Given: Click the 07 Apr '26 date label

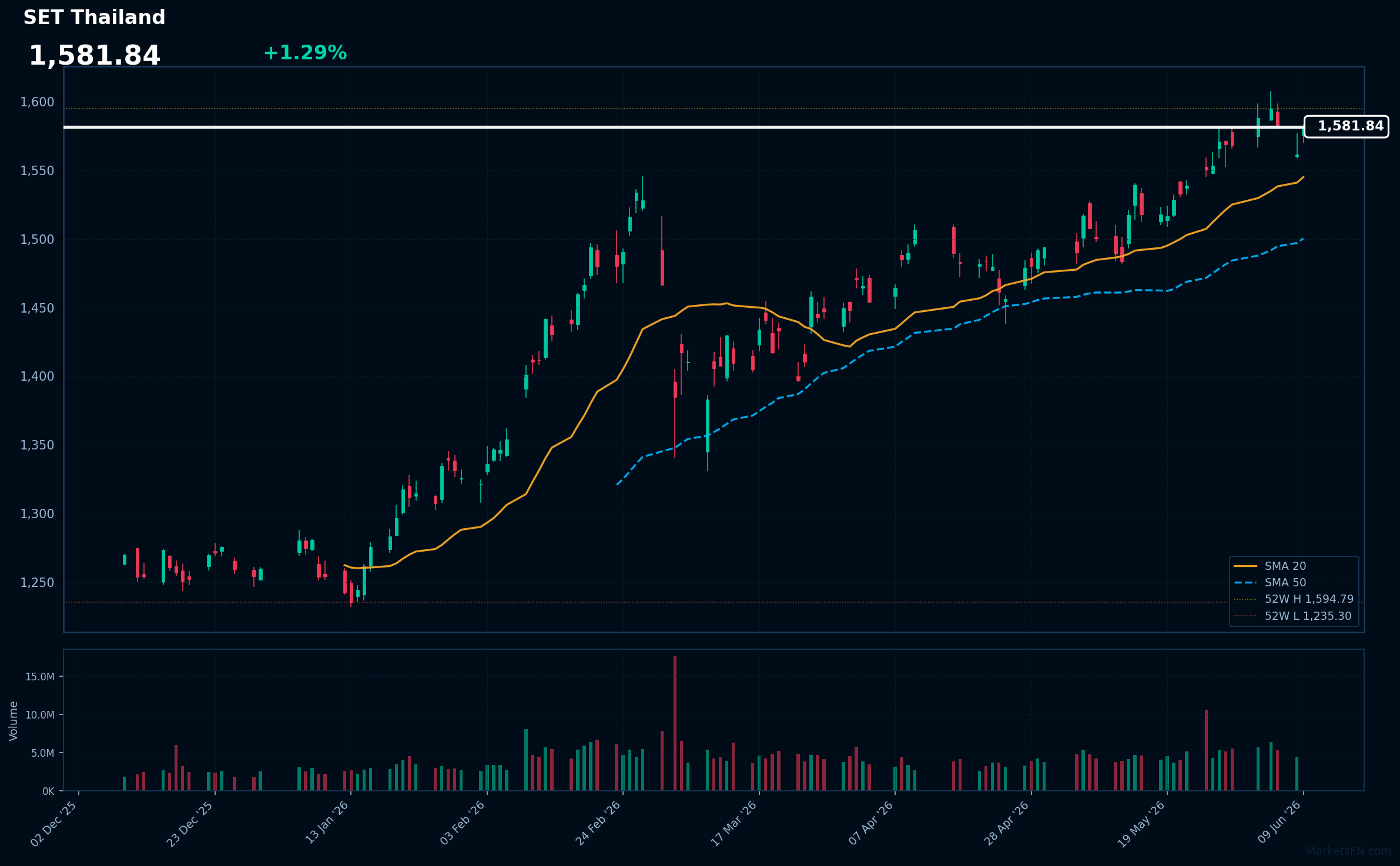Looking at the screenshot, I should click(x=870, y=823).
